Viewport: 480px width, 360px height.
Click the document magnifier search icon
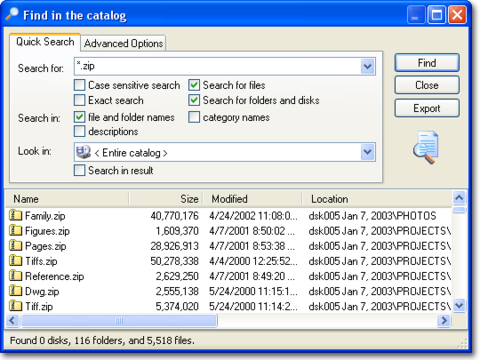point(426,147)
